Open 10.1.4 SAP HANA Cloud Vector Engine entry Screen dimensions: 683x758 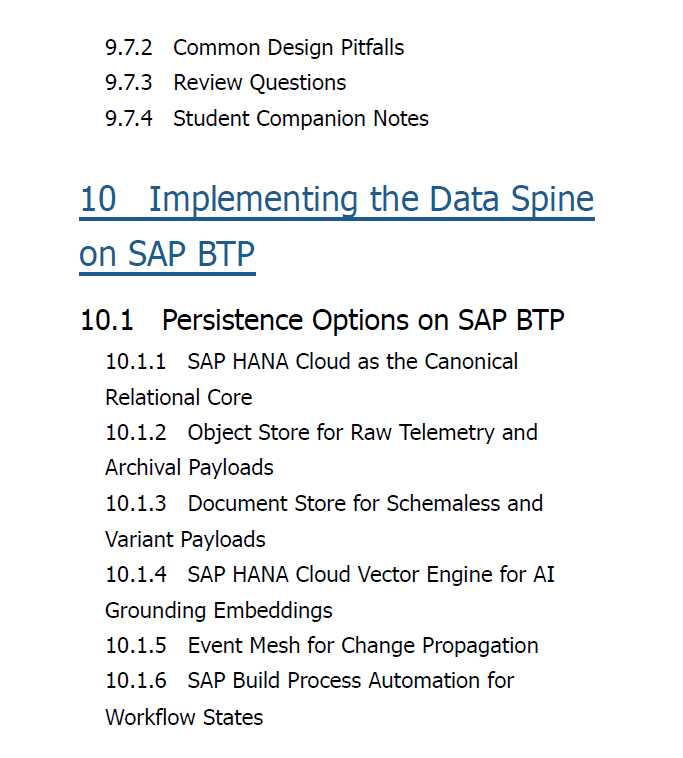coord(330,575)
